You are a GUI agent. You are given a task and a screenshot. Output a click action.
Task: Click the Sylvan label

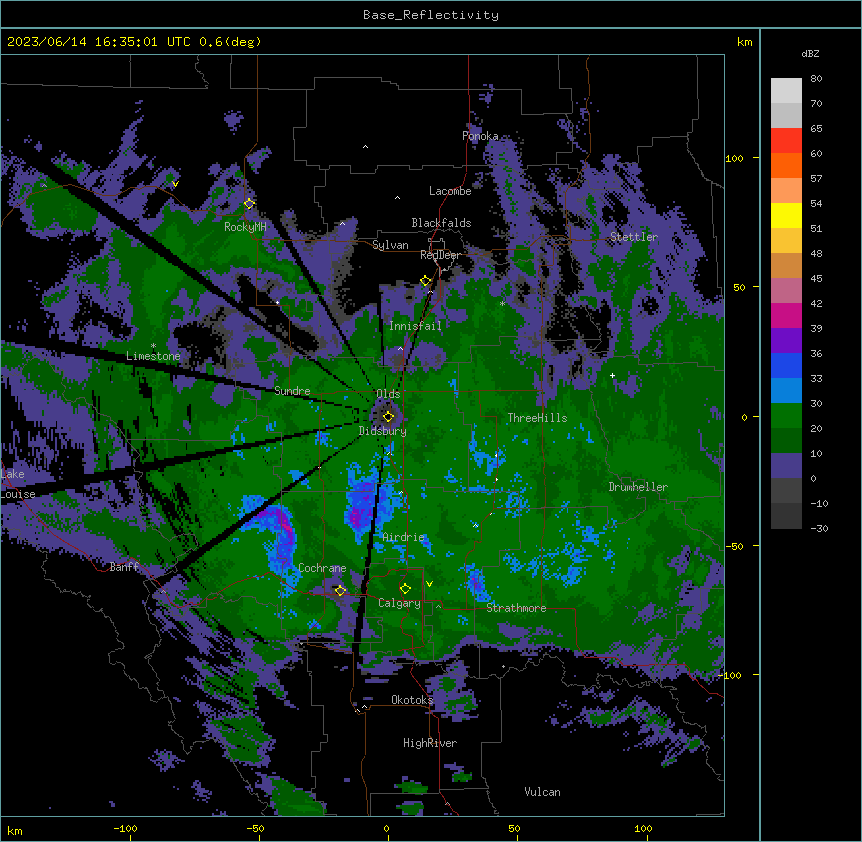point(390,245)
